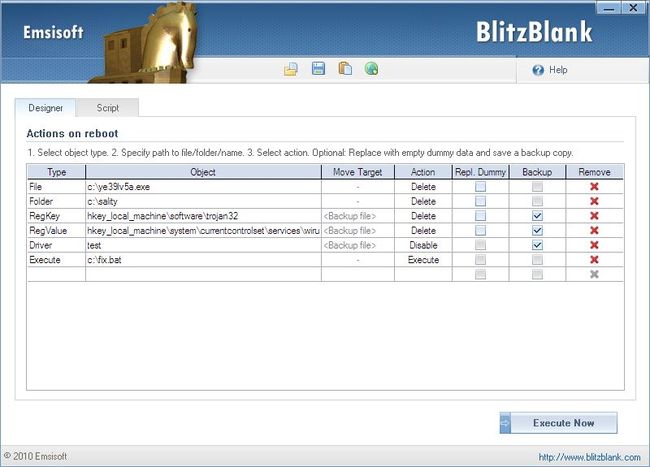Remove the RegValue row with red X
Screen dimensions: 650x467
click(x=594, y=230)
